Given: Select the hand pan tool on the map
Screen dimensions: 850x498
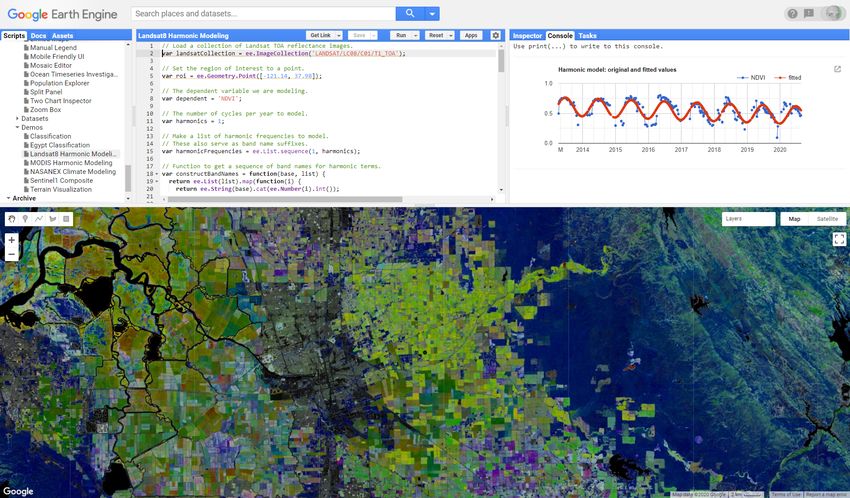Looking at the screenshot, I should point(11,219).
